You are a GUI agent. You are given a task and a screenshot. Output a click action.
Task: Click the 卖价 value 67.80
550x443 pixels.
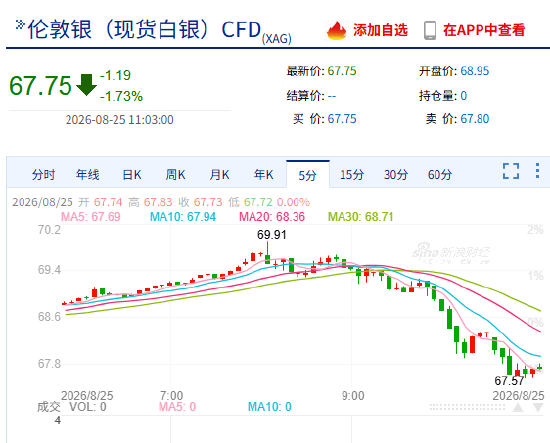(x=475, y=119)
